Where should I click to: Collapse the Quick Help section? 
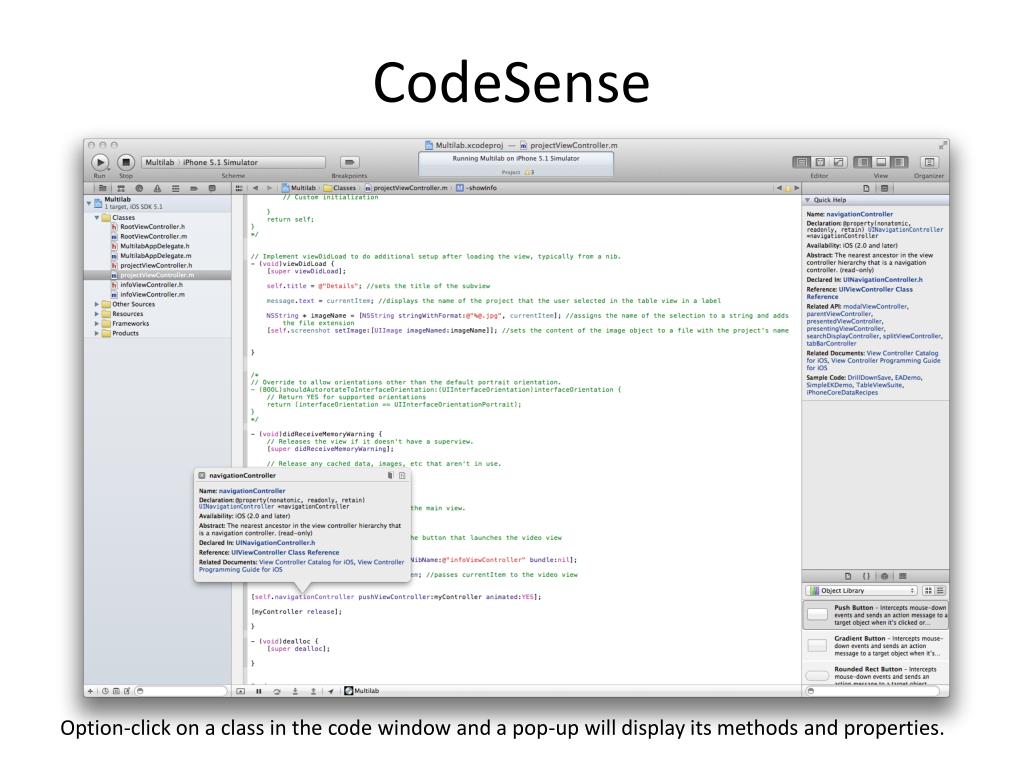808,200
